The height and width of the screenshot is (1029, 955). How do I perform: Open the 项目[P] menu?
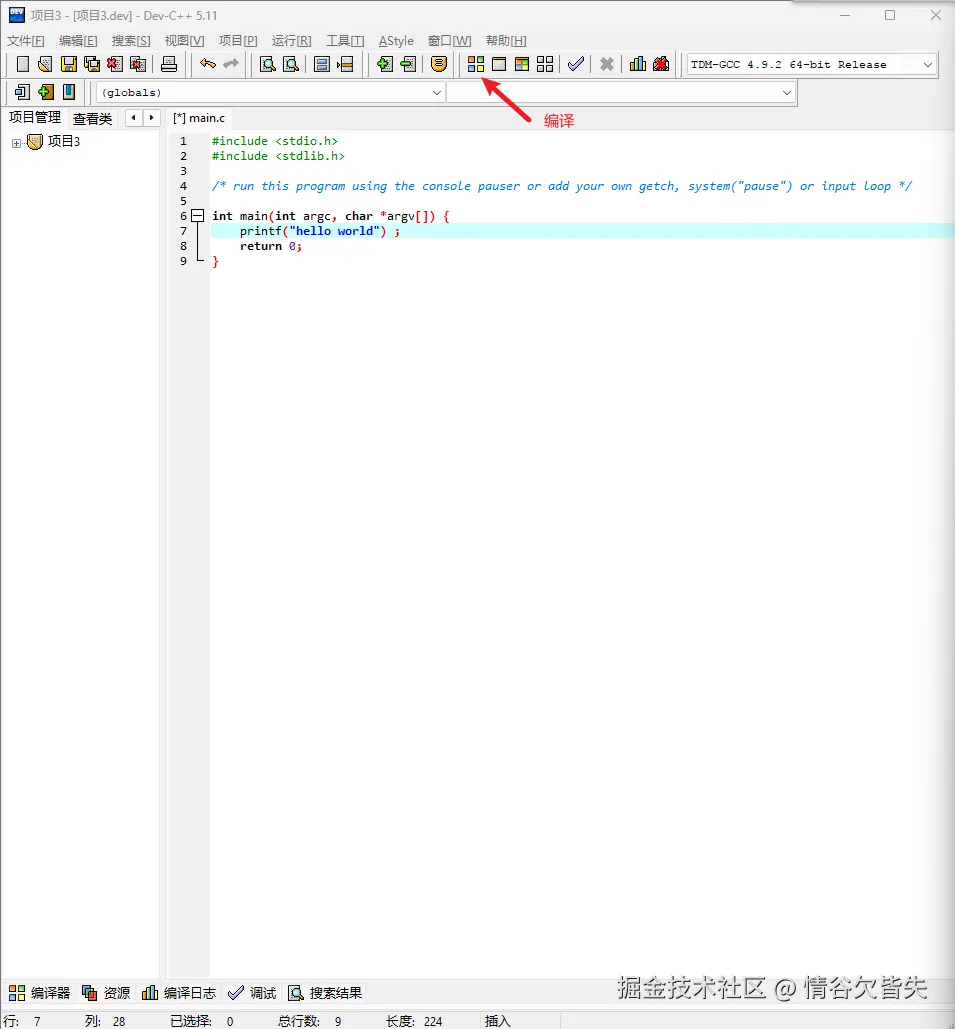(238, 41)
